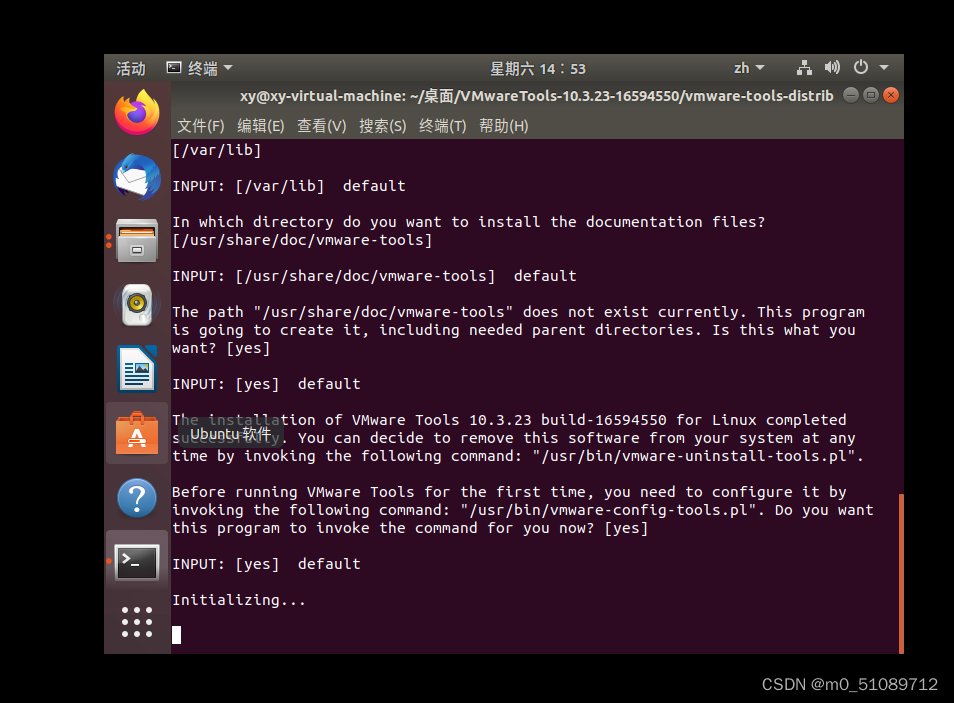Image resolution: width=954 pixels, height=703 pixels.
Task: Open Ubuntu Software store icon
Action: click(137, 433)
